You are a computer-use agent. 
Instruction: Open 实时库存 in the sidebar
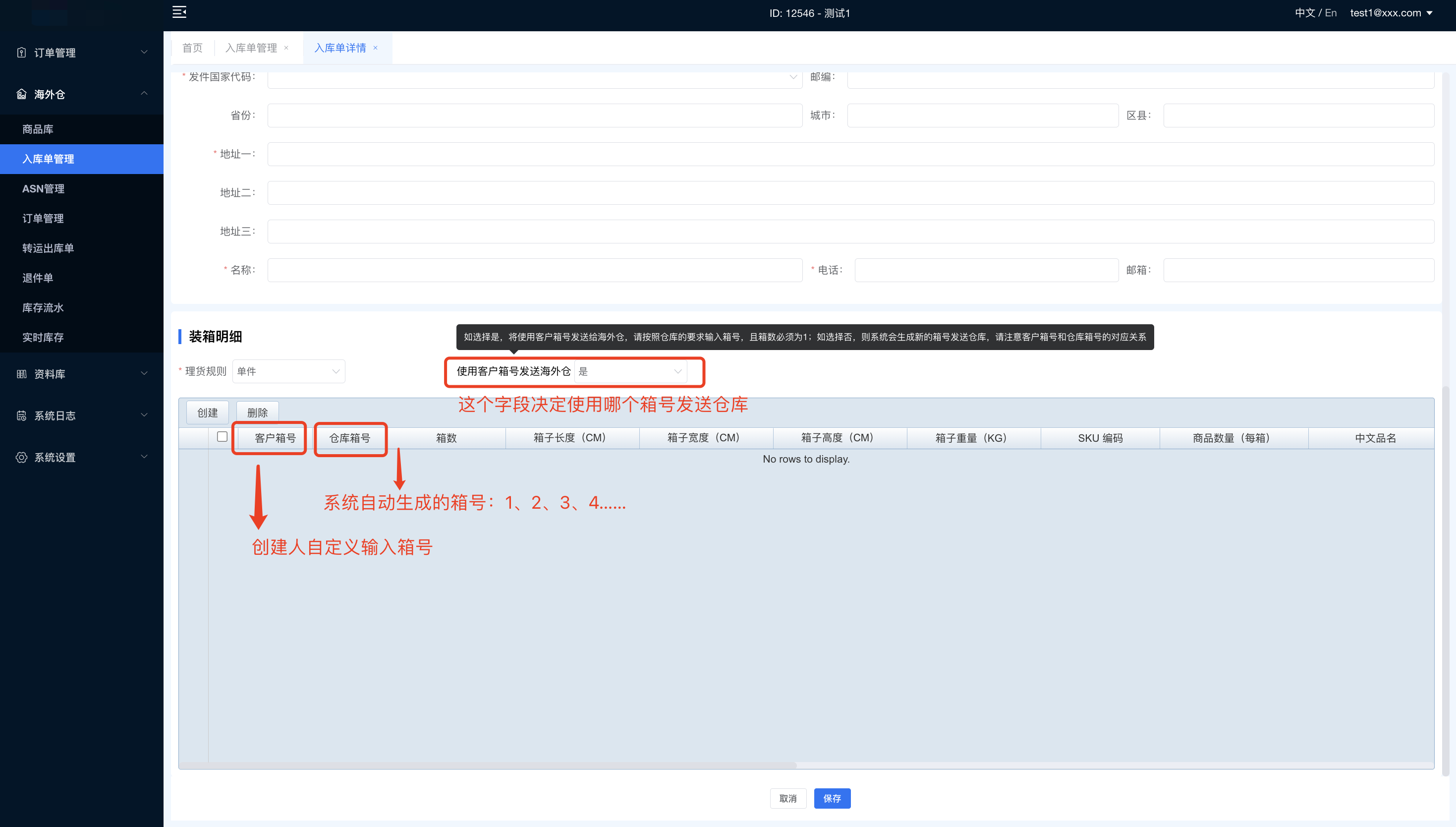tap(82, 337)
